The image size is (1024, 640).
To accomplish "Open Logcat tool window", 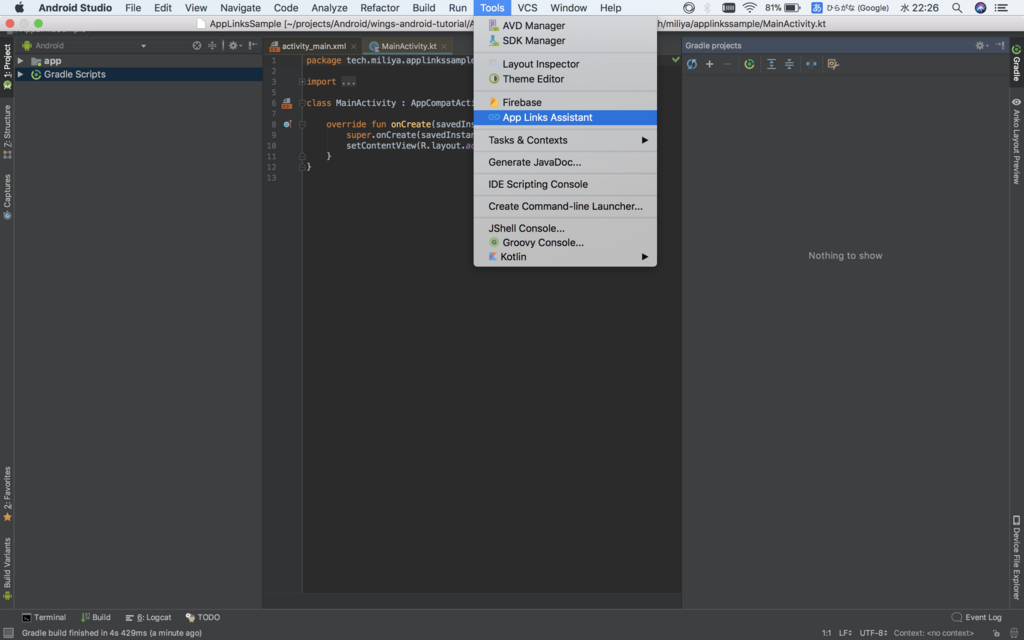I will 148,618.
